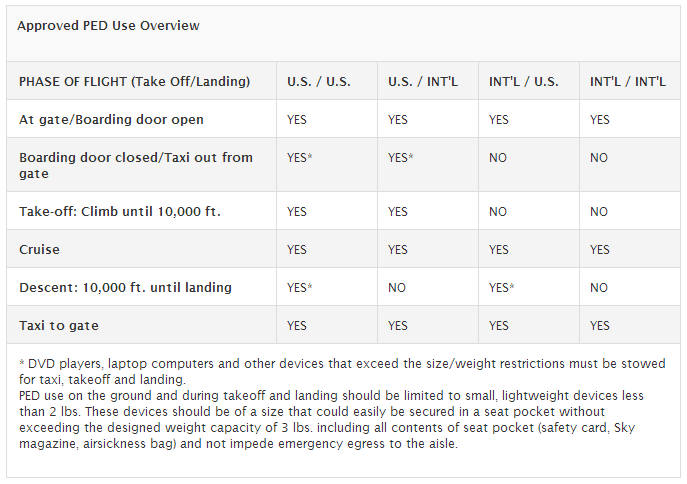Click YES in Cruise row under INT'L / INT'L

[600, 249]
